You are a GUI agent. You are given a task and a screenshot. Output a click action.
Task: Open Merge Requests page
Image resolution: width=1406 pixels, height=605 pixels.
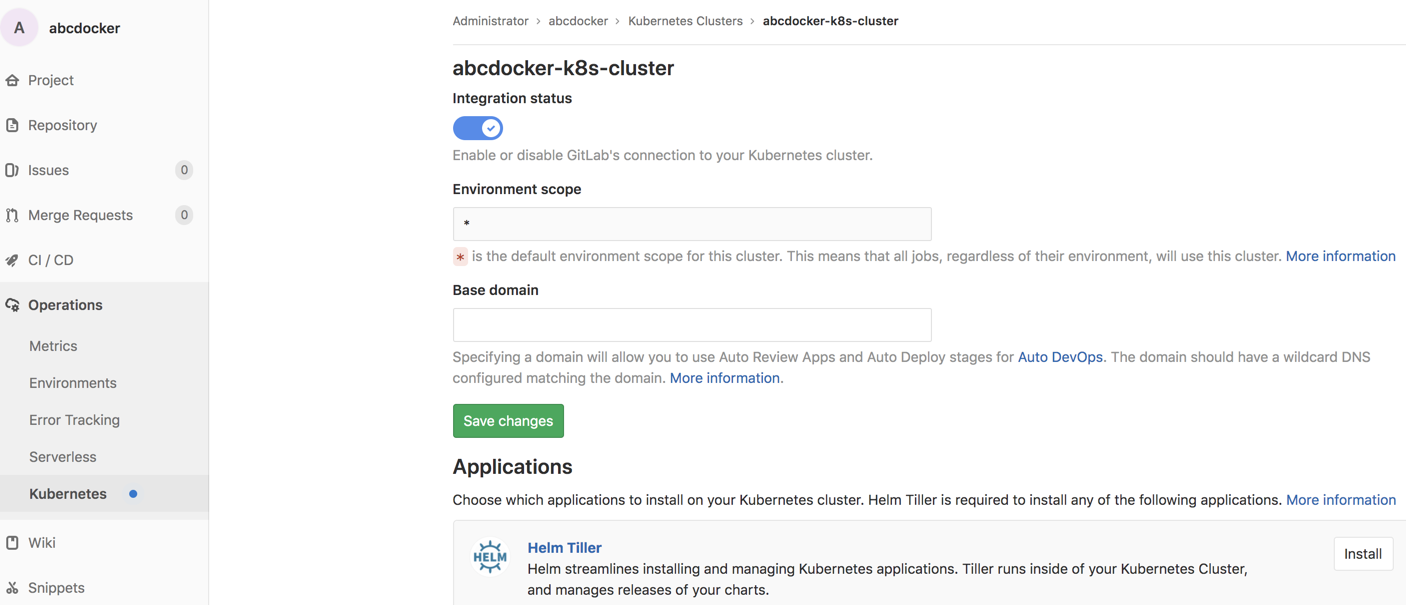80,215
